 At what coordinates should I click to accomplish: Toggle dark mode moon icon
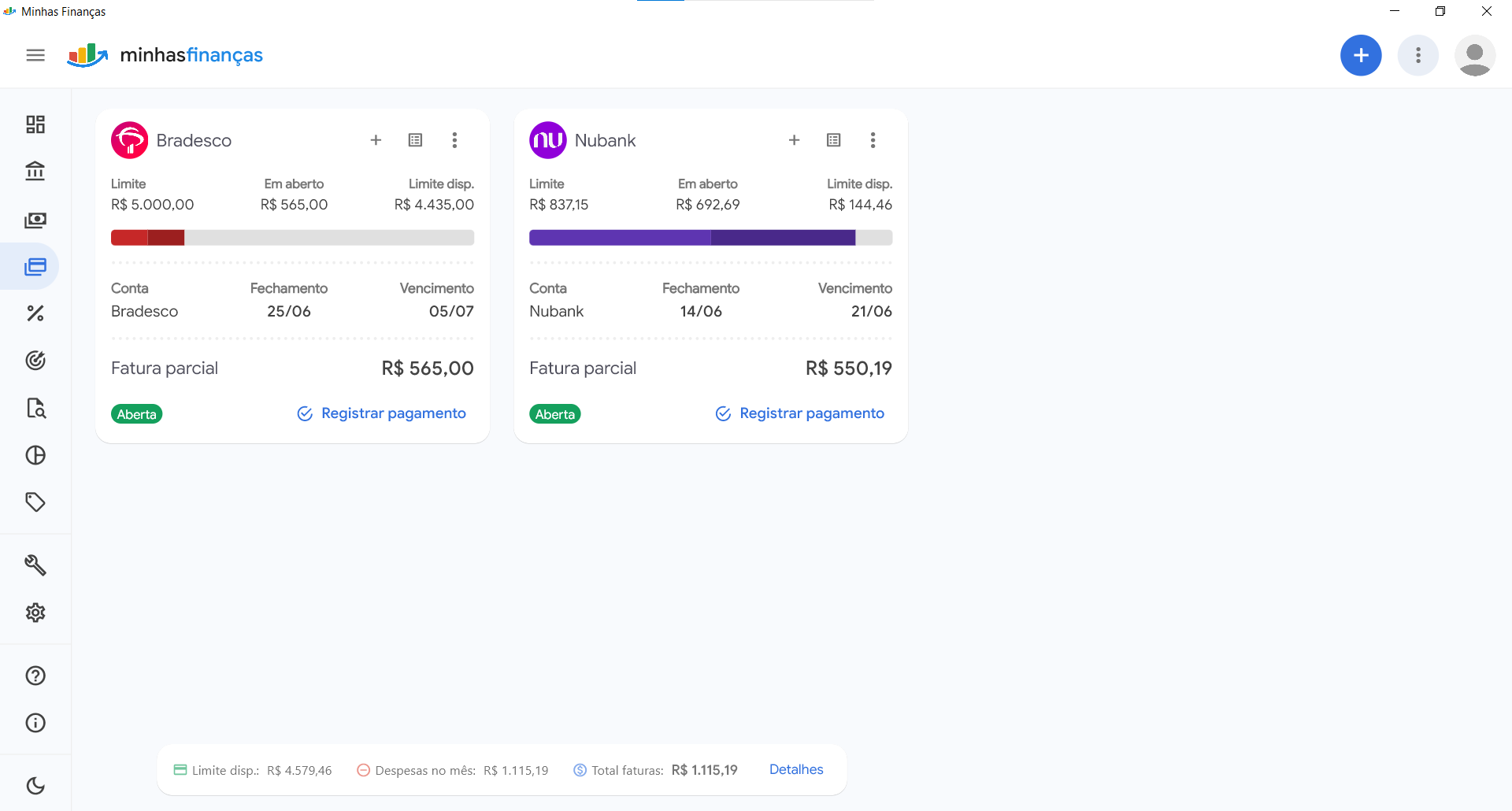(35, 786)
